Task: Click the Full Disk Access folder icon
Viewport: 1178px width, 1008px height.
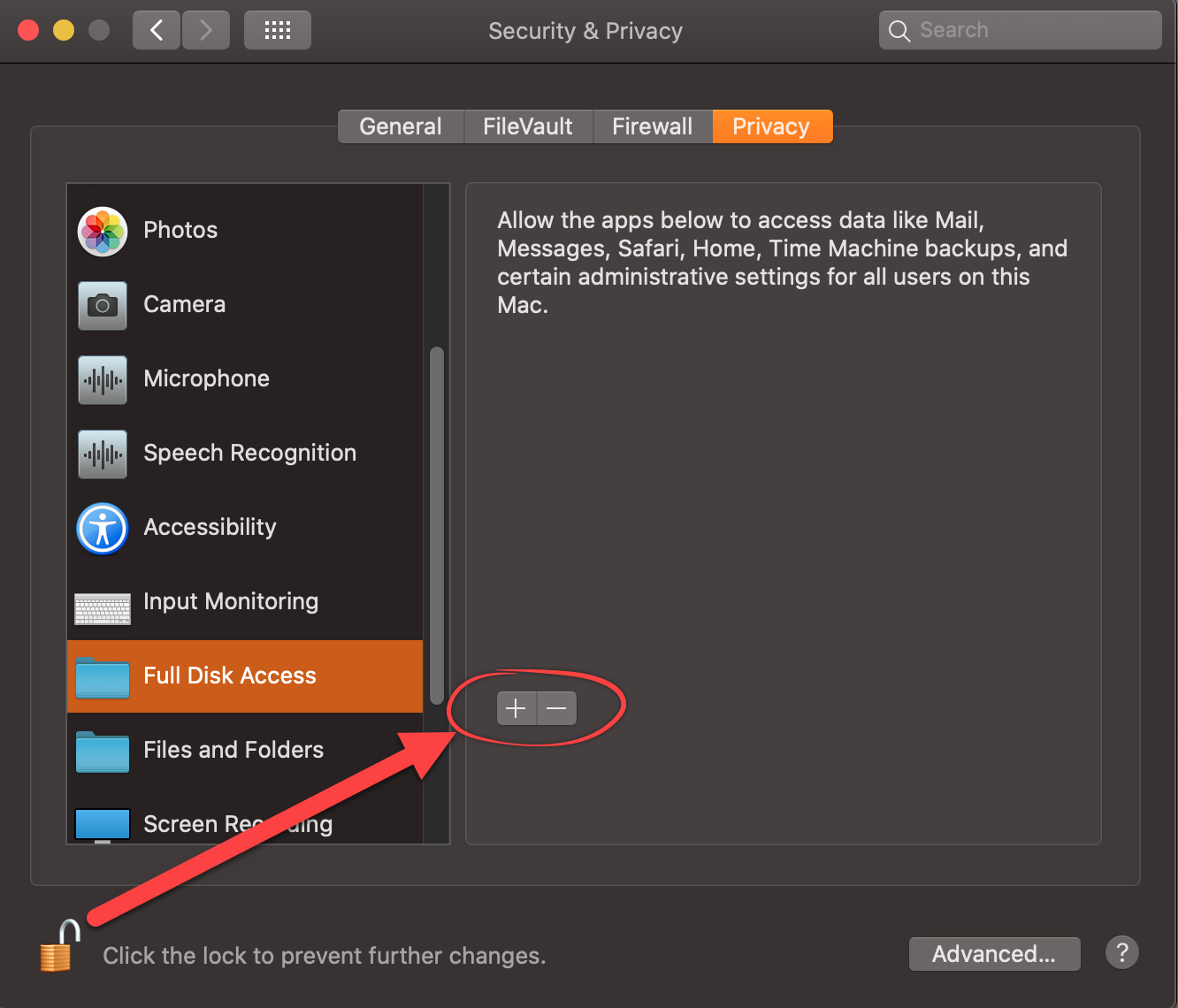Action: 103,677
